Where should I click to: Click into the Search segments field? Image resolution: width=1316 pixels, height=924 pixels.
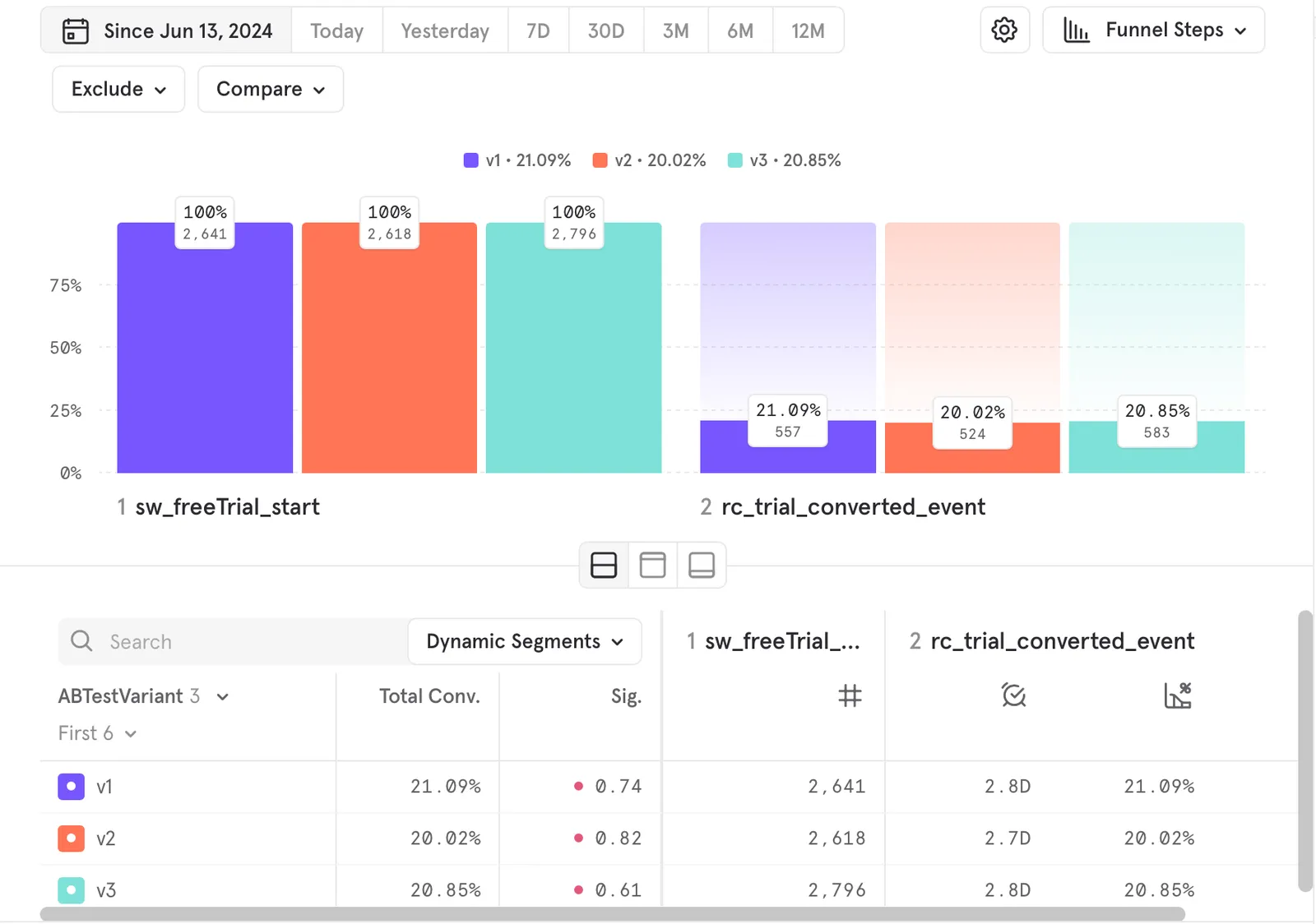tap(233, 641)
